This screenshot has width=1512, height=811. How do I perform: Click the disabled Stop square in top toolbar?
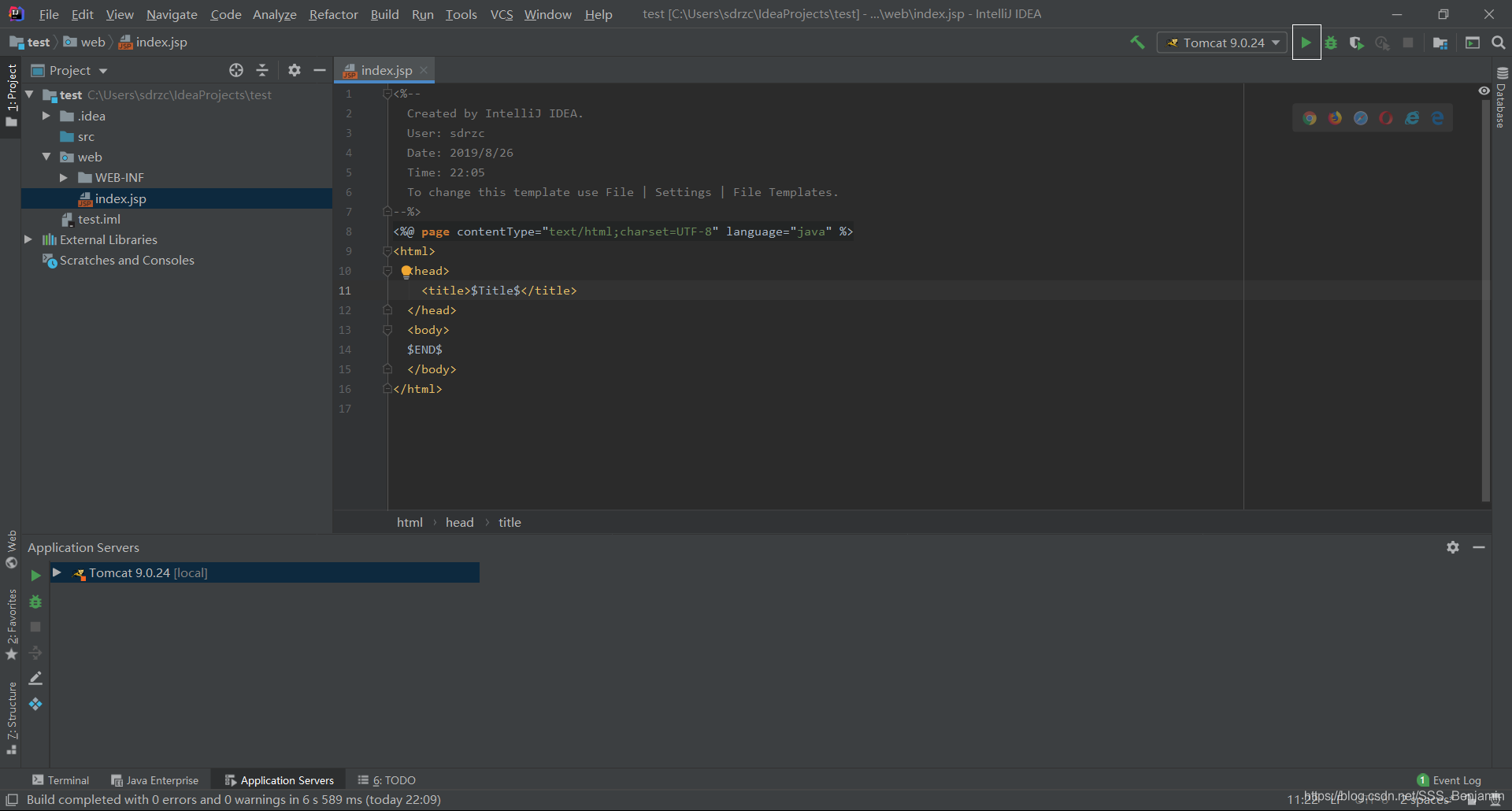1408,43
